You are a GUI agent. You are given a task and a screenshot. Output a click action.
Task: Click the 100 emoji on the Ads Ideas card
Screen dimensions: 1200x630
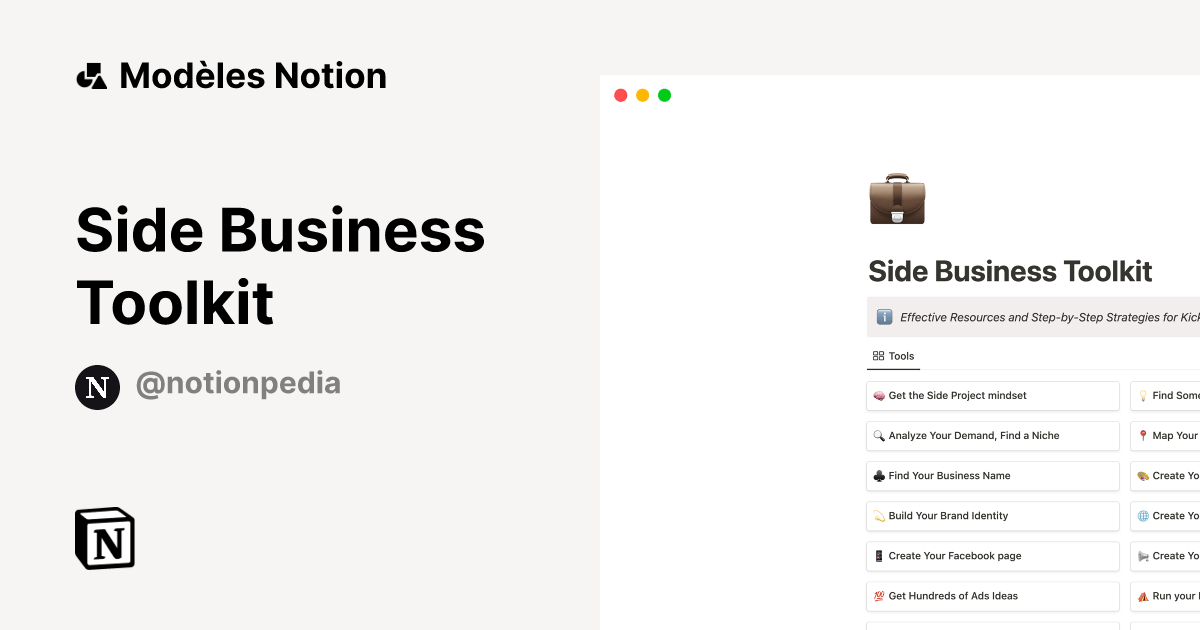879,595
